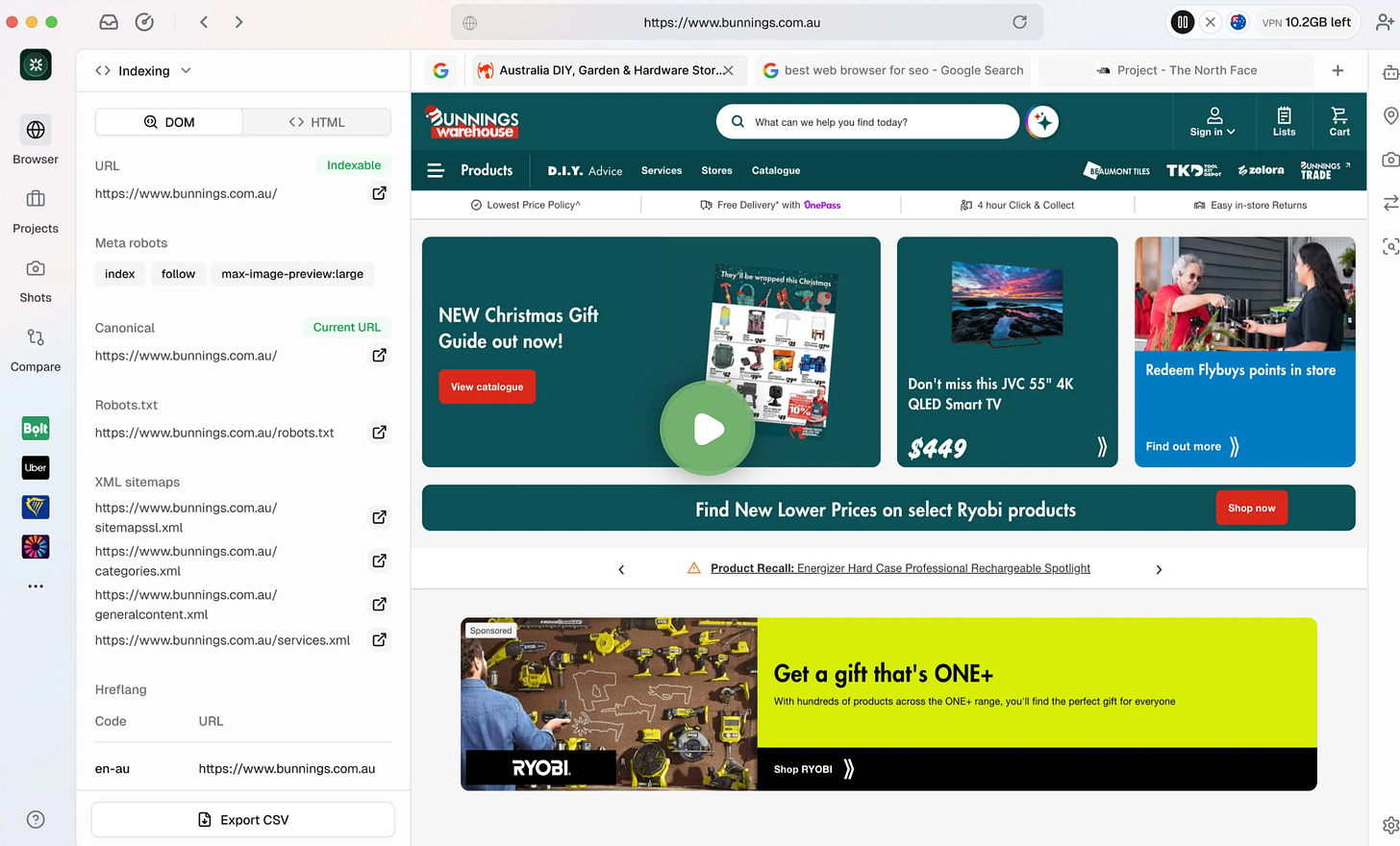The width and height of the screenshot is (1400, 846).
Task: Open the add user icon at top right
Action: coord(1385,22)
